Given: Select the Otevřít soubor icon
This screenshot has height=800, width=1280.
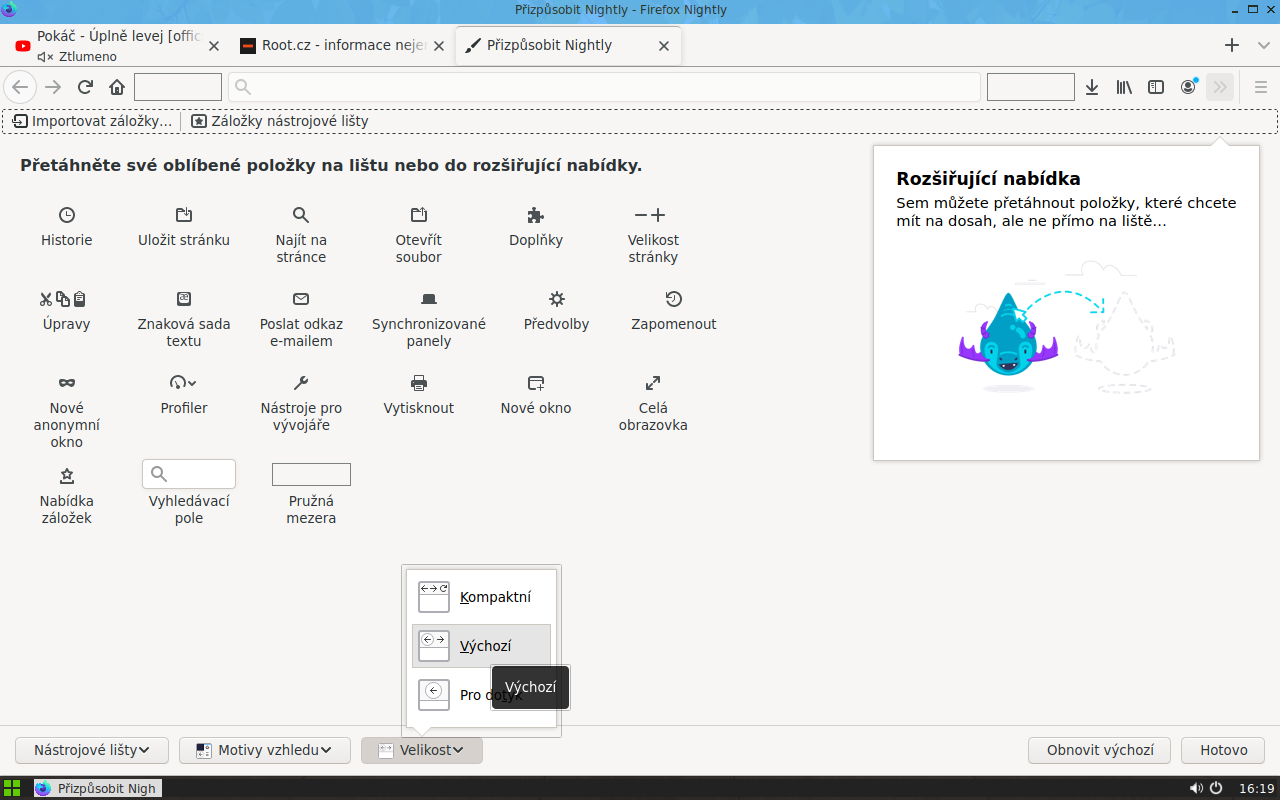Looking at the screenshot, I should [x=419, y=215].
